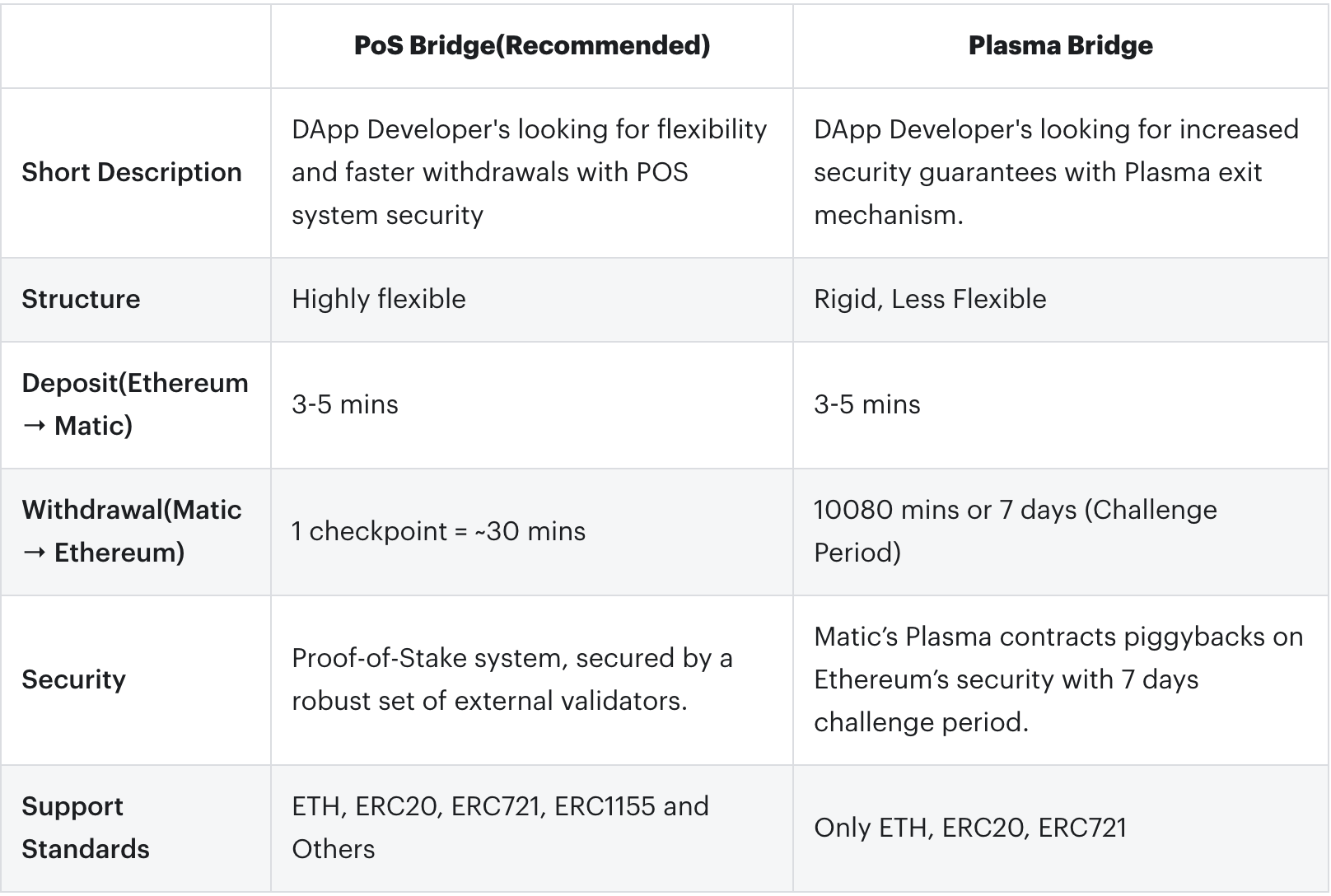
Task: Click the Plasma 'increased security guarantees' description
Action: (1056, 172)
